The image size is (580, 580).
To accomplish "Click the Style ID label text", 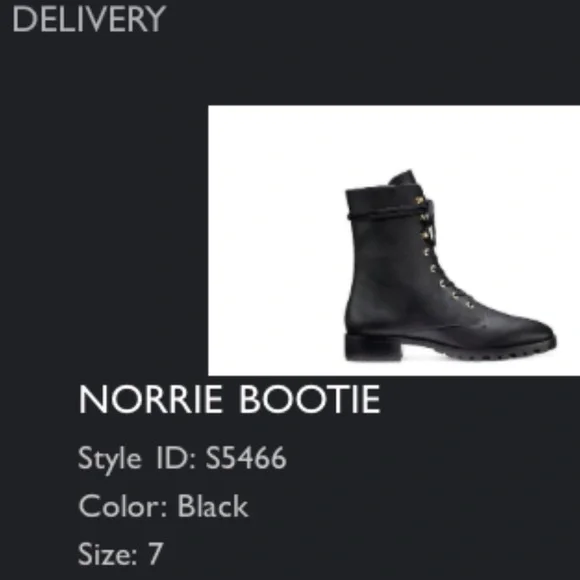I will click(x=137, y=458).
